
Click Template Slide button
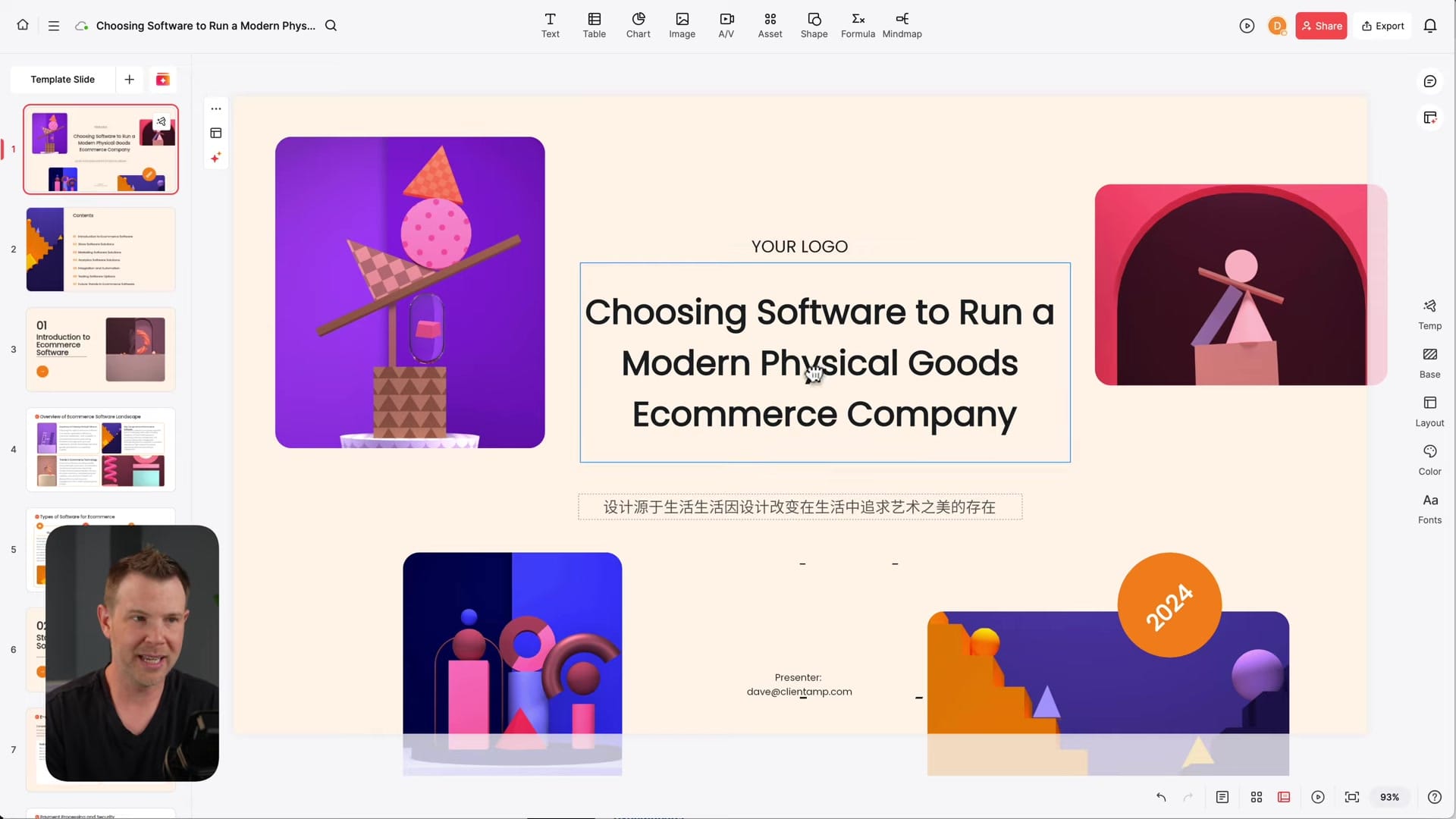63,80
